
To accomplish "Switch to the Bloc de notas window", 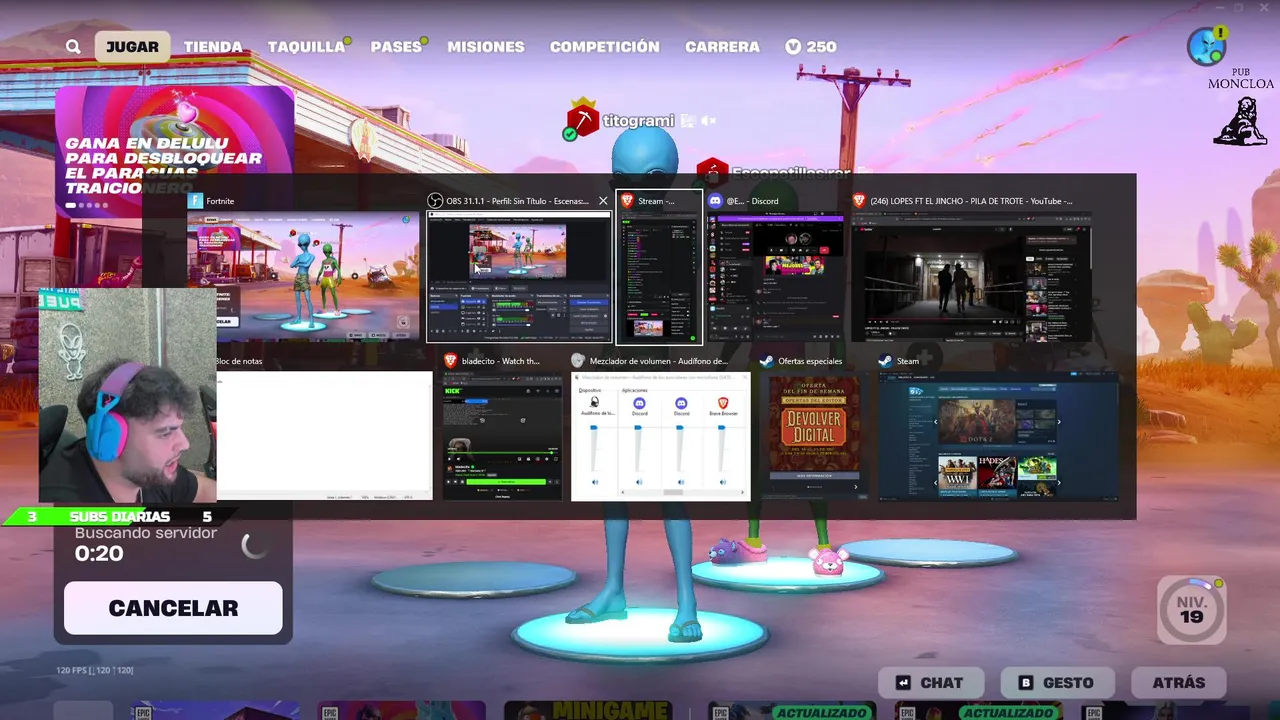I will (x=325, y=435).
